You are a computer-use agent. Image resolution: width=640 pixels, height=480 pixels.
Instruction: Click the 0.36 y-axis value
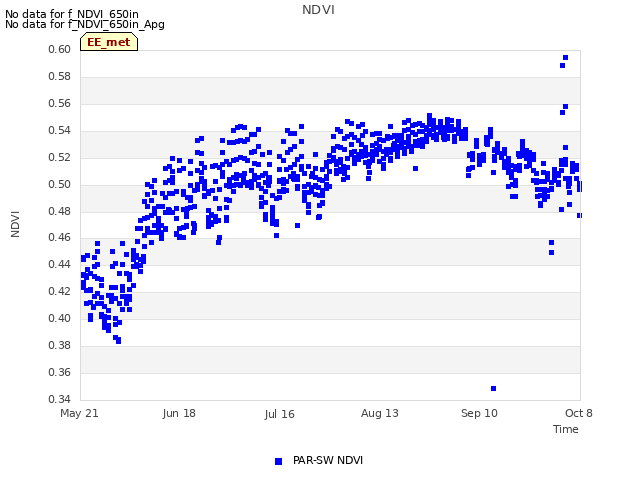59,372
